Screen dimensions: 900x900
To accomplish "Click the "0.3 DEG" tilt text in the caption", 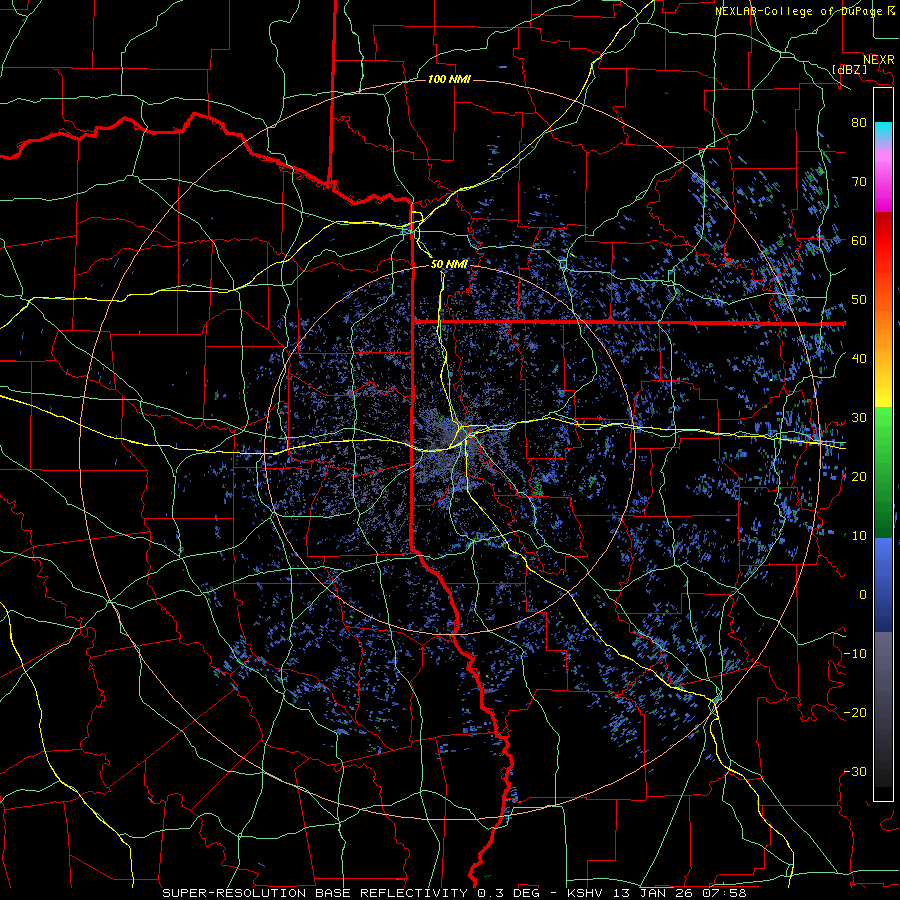I will pyautogui.click(x=509, y=893).
